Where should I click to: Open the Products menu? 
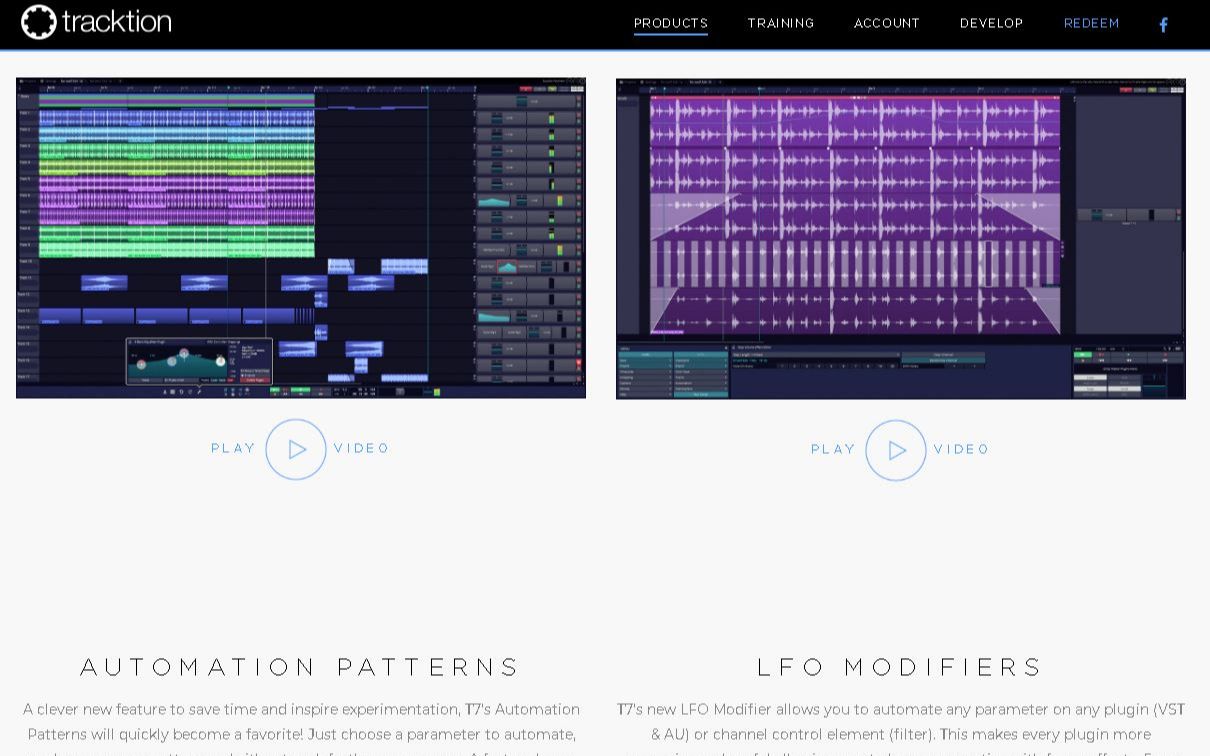point(671,23)
